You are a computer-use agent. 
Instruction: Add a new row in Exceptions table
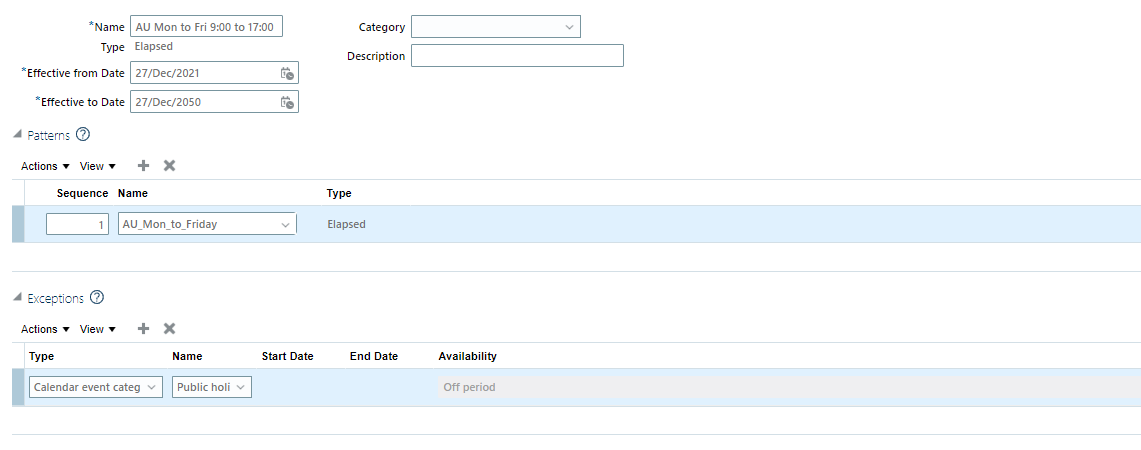143,329
